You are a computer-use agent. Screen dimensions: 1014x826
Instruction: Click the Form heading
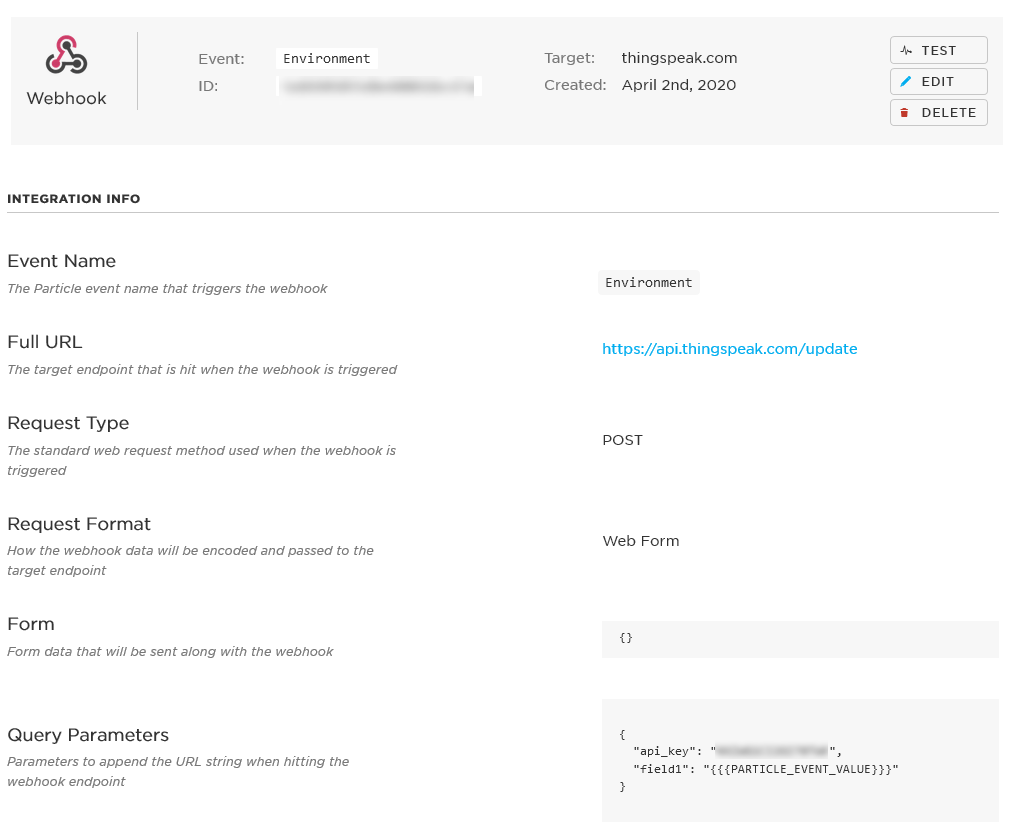click(x=31, y=624)
